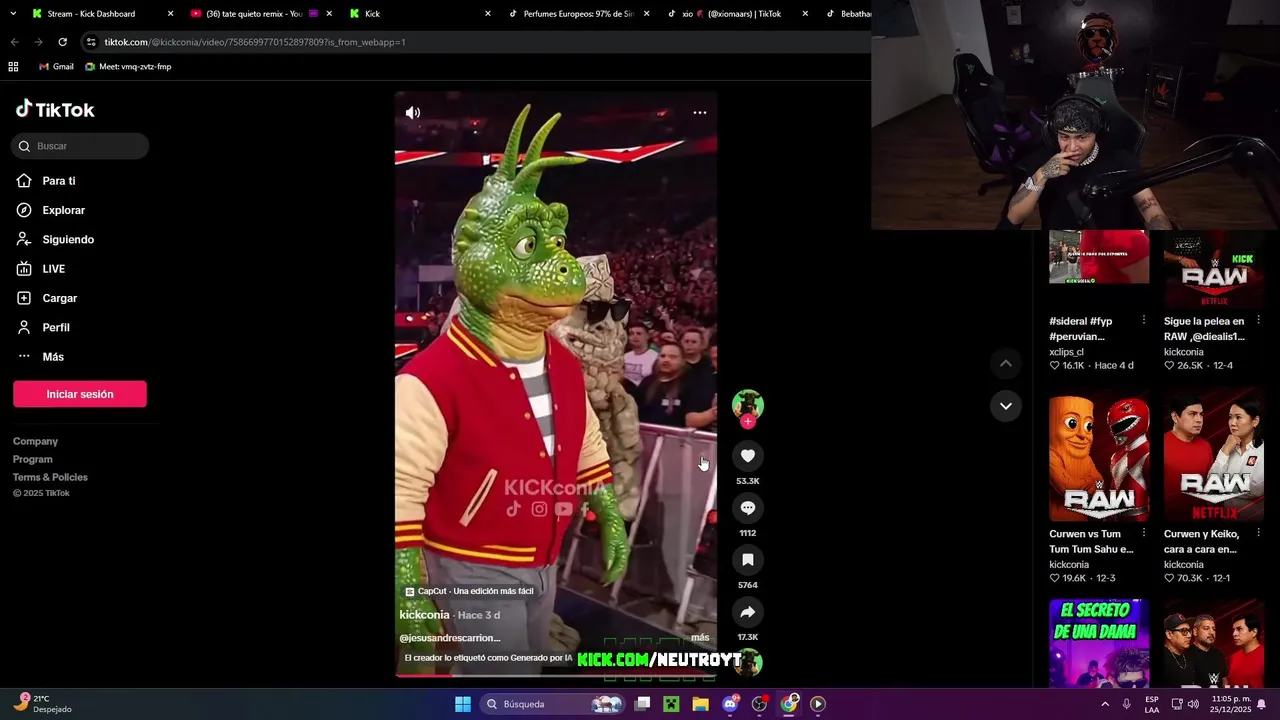Switch to the Stream - Kick Dashboard tab
This screenshot has height=720, width=1280.
91,14
